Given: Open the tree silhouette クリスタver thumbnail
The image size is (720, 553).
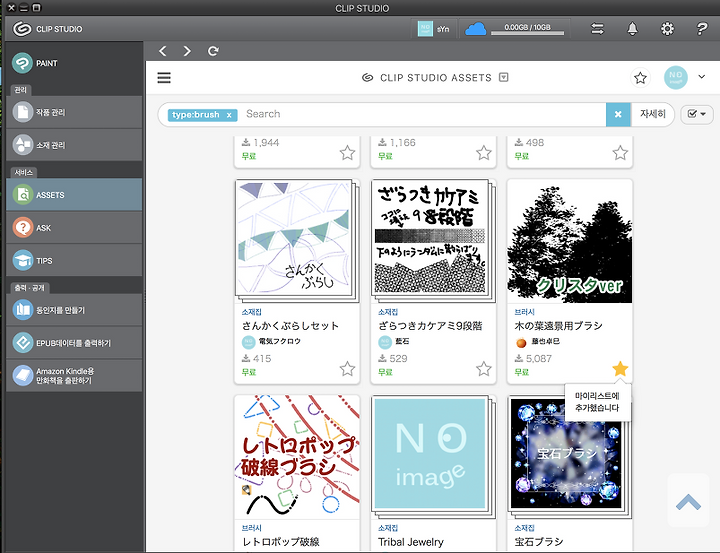Looking at the screenshot, I should 569,241.
